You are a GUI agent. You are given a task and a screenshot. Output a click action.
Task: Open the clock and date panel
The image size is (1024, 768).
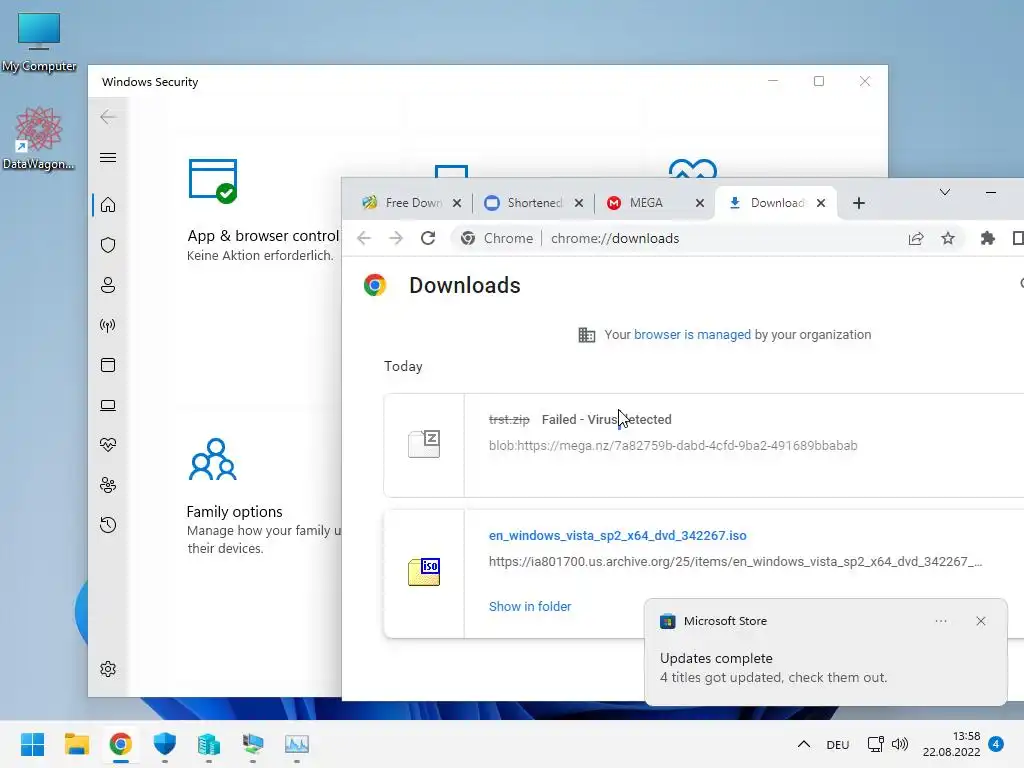click(951, 744)
